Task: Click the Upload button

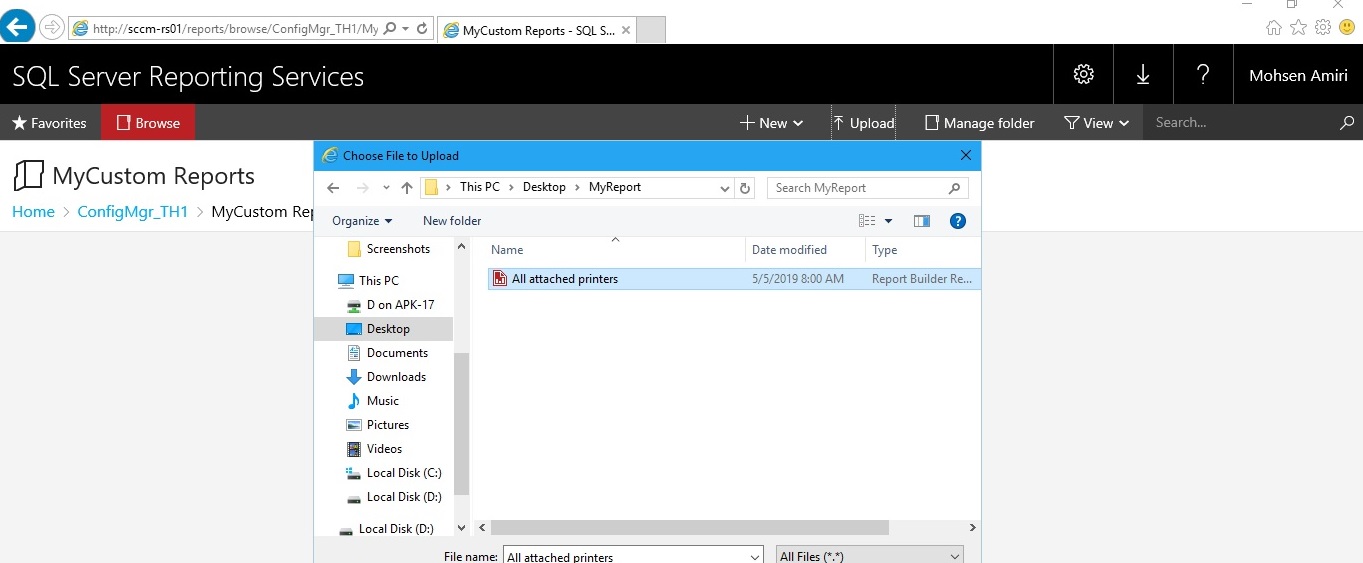Action: tap(863, 123)
